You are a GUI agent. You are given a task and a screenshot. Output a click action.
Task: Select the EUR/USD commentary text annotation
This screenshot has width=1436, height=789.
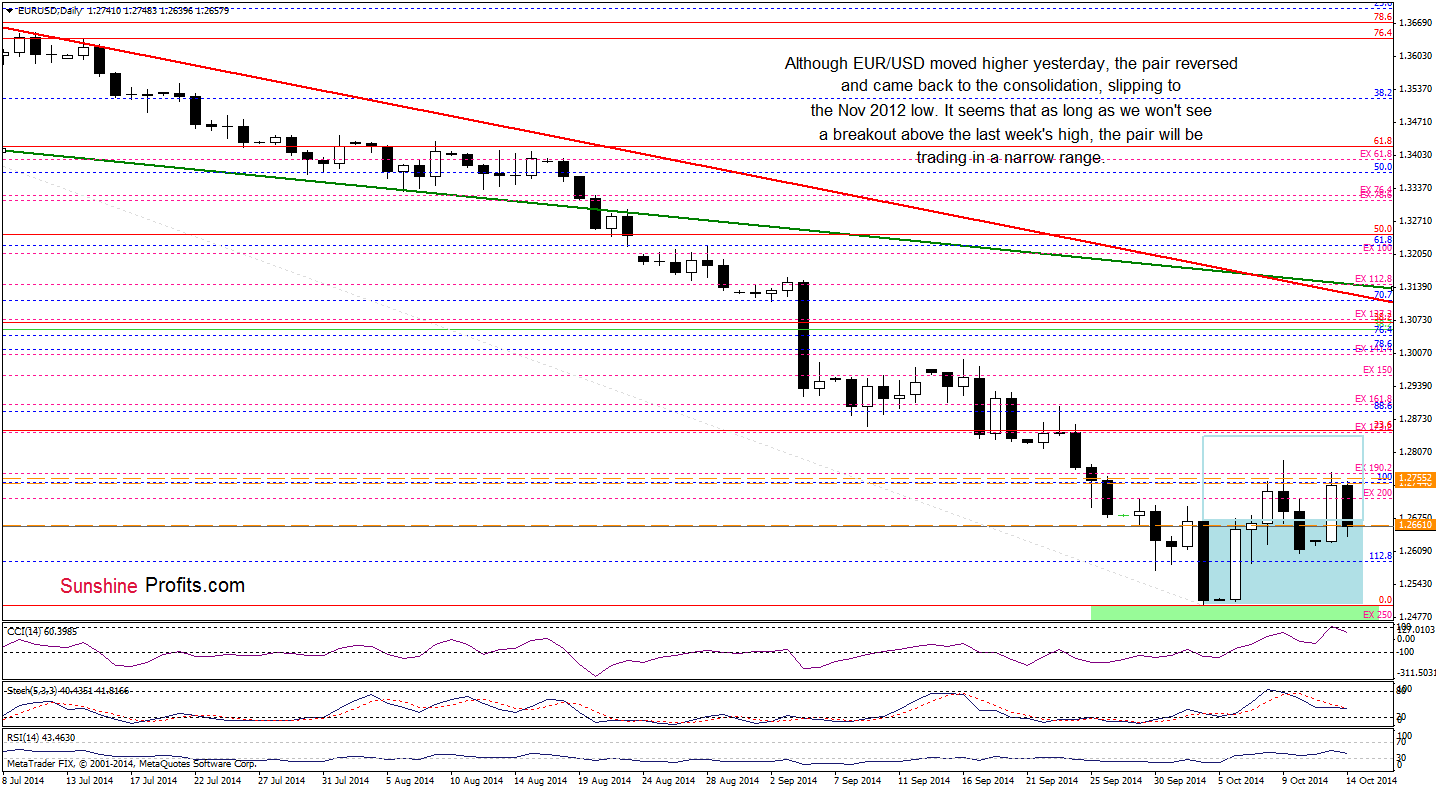(1011, 111)
